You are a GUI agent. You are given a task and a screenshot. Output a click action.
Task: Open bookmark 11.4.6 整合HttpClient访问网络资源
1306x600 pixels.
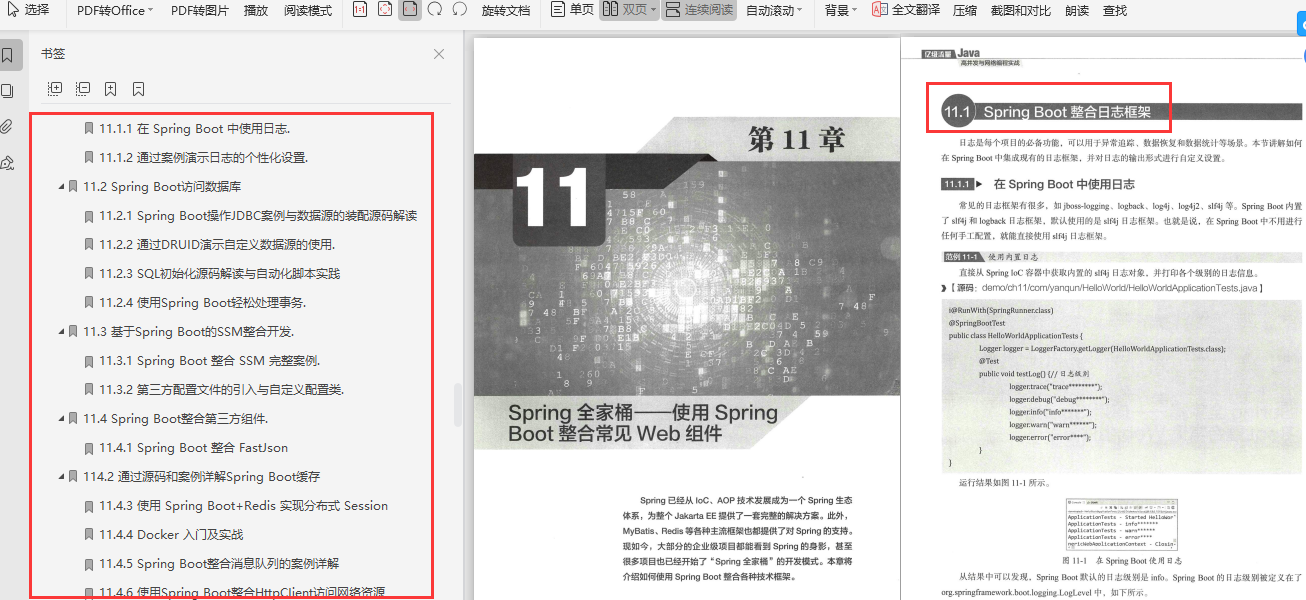[x=241, y=592]
